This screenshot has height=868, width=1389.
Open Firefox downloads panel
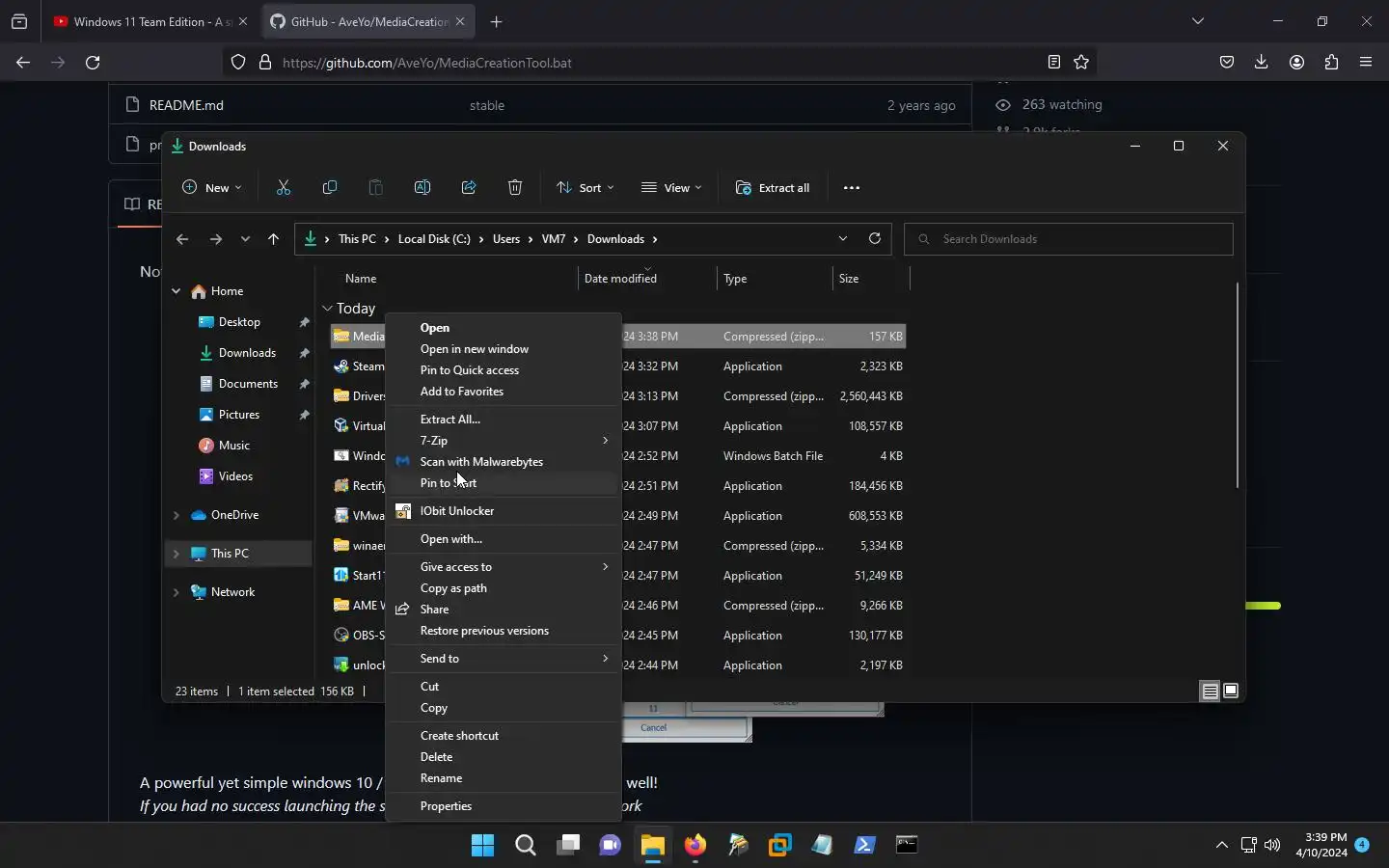coord(1262,63)
